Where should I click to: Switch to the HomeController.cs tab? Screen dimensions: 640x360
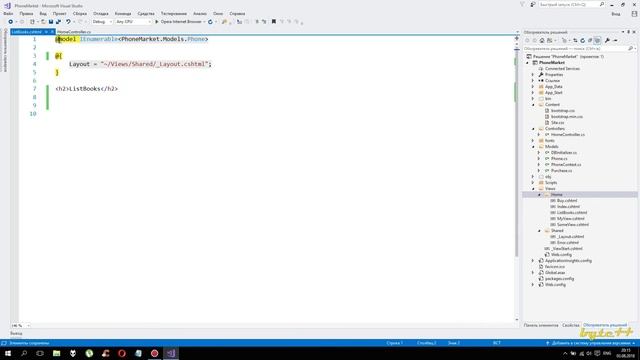[74, 32]
